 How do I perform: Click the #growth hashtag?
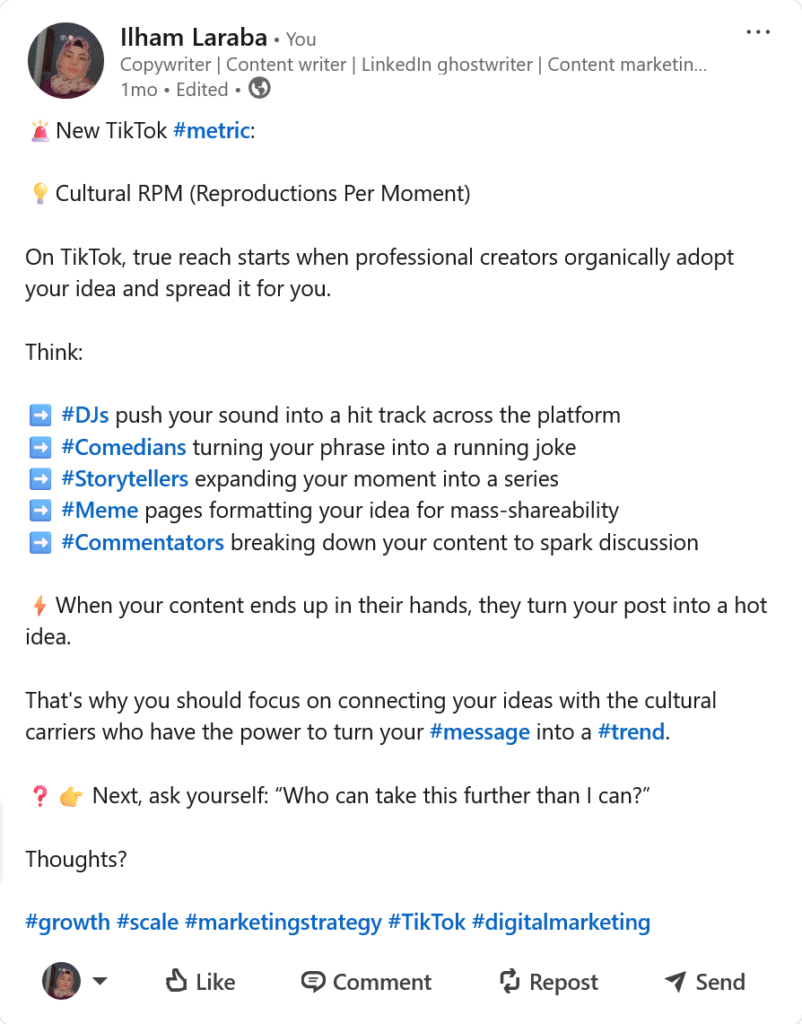[x=67, y=922]
